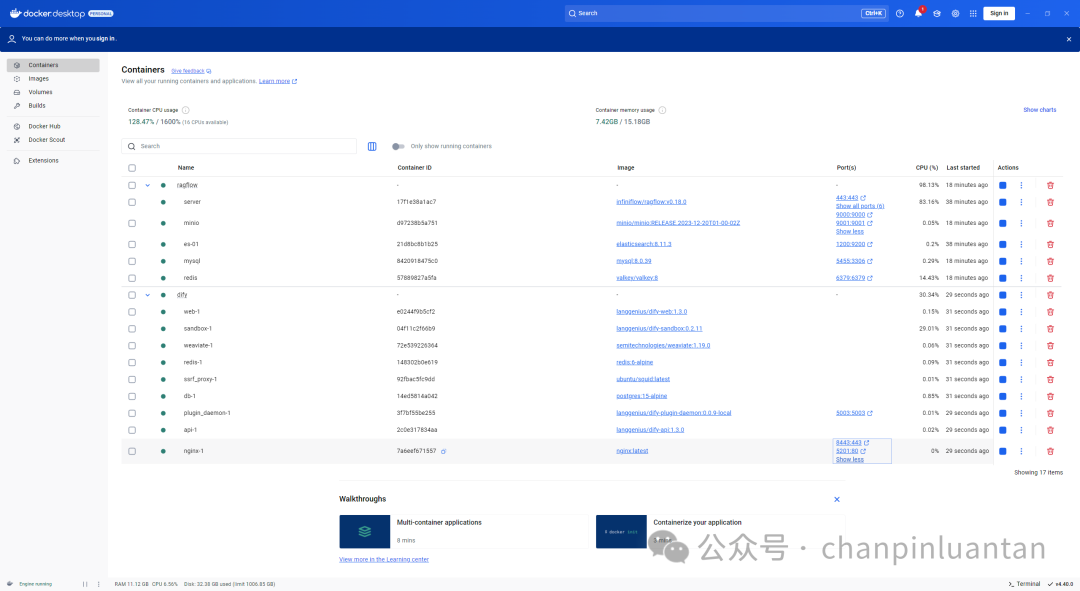Open more actions for db-1 container
The width and height of the screenshot is (1080, 591).
(1021, 396)
